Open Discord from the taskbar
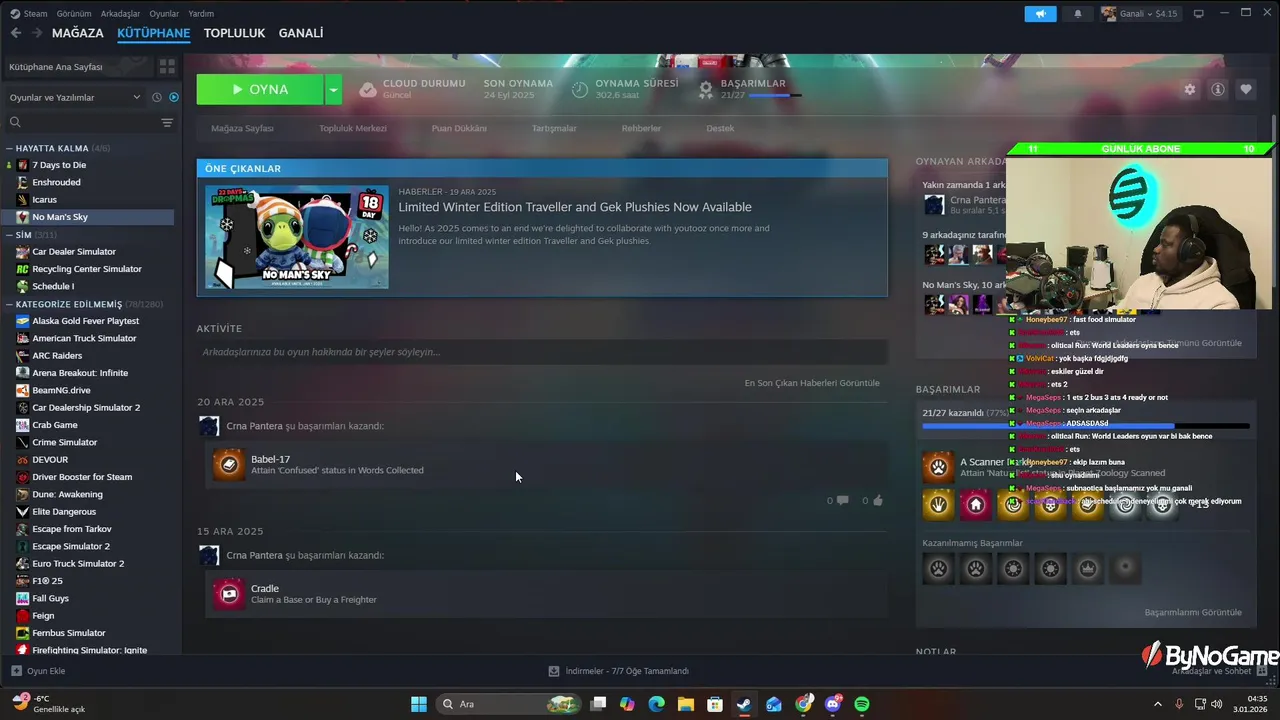This screenshot has height=720, width=1280. tap(833, 704)
